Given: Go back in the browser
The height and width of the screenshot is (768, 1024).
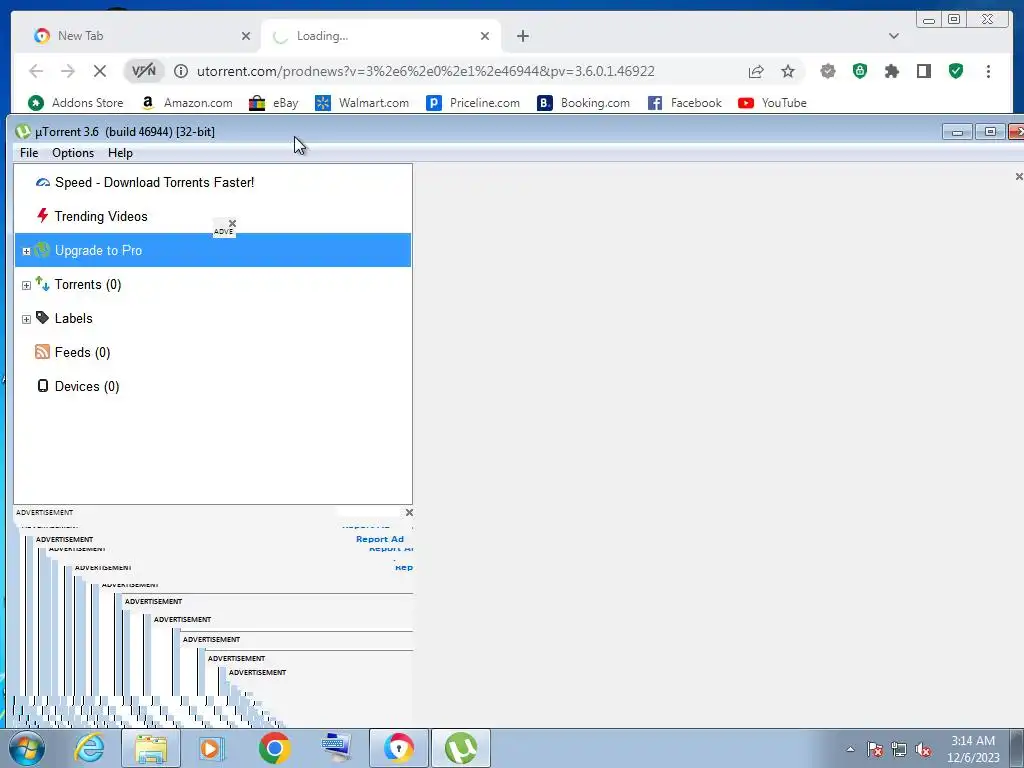Looking at the screenshot, I should pos(36,71).
